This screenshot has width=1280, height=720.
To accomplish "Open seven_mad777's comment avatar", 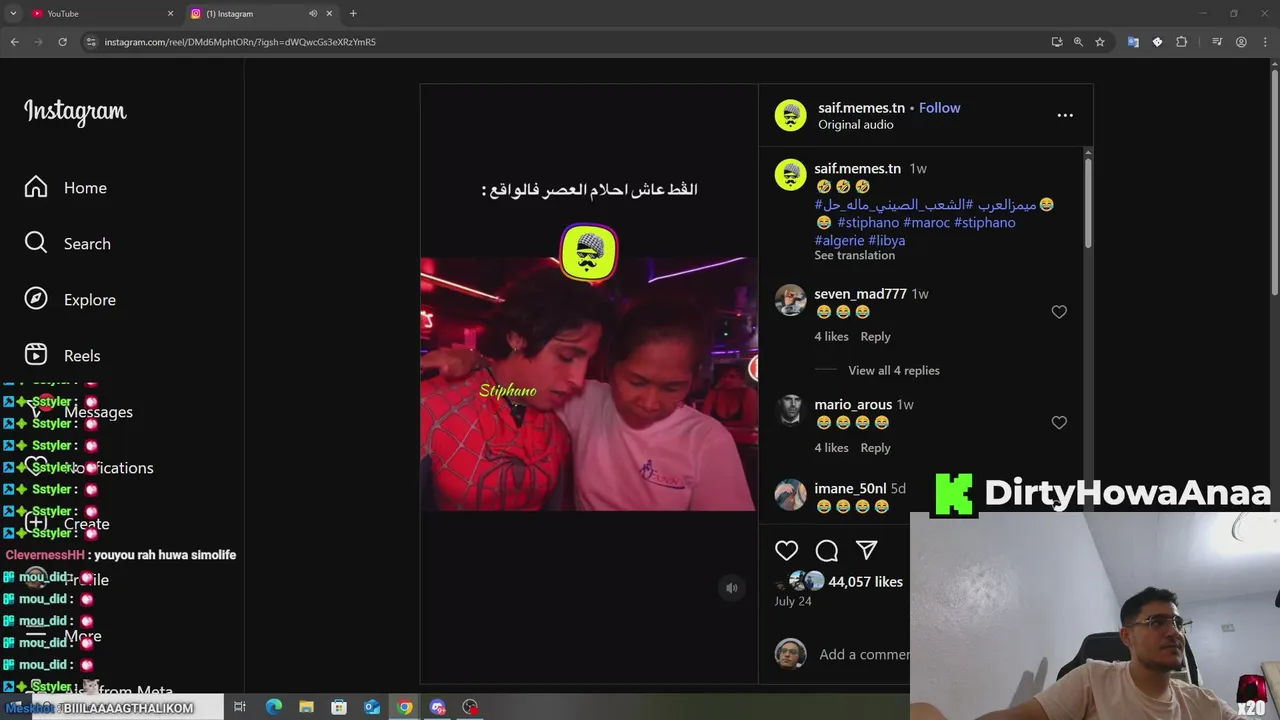I will click(790, 300).
